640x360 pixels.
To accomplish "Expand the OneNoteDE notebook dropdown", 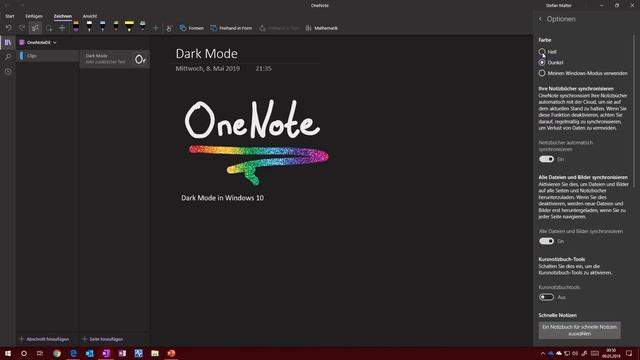I will (x=38, y=42).
